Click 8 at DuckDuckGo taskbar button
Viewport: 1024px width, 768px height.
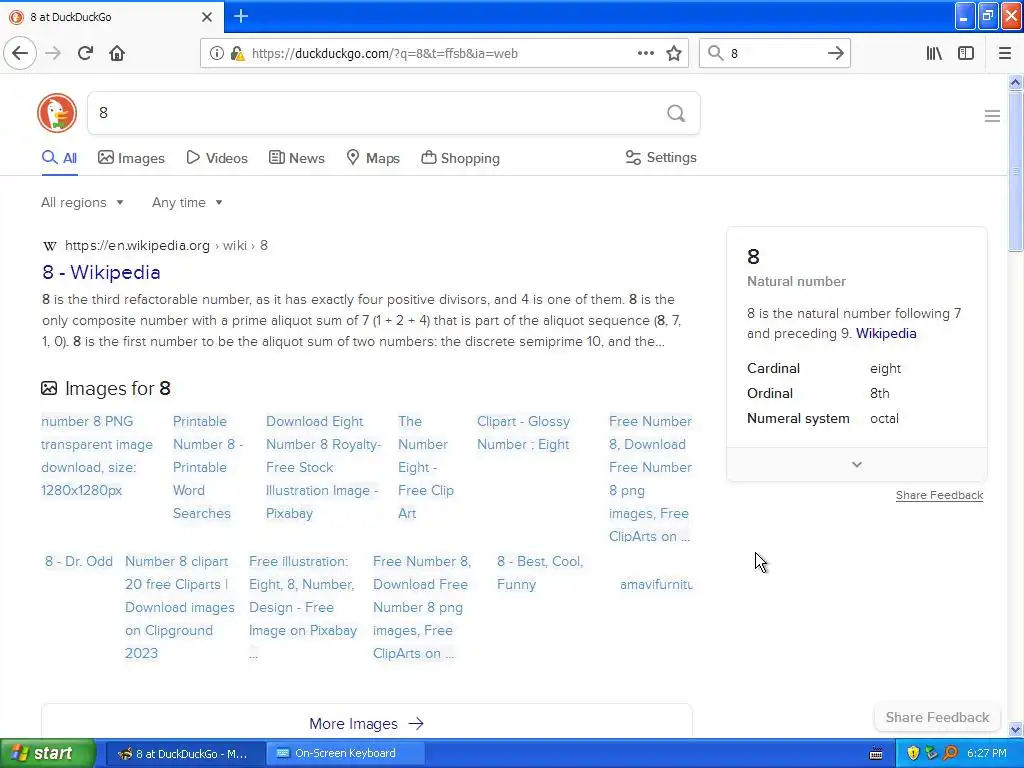tap(186, 753)
